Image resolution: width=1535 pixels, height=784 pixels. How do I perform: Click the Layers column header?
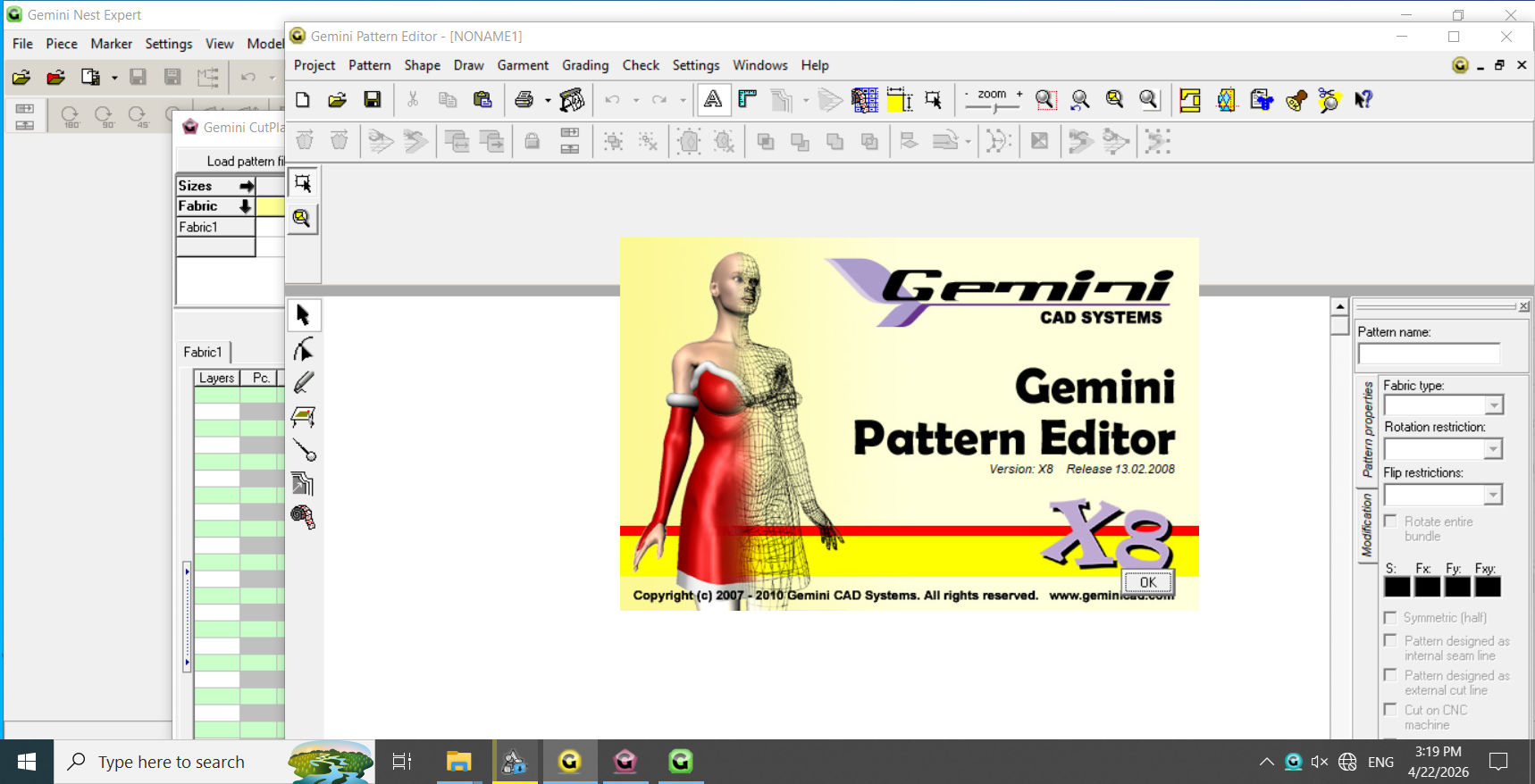click(217, 378)
